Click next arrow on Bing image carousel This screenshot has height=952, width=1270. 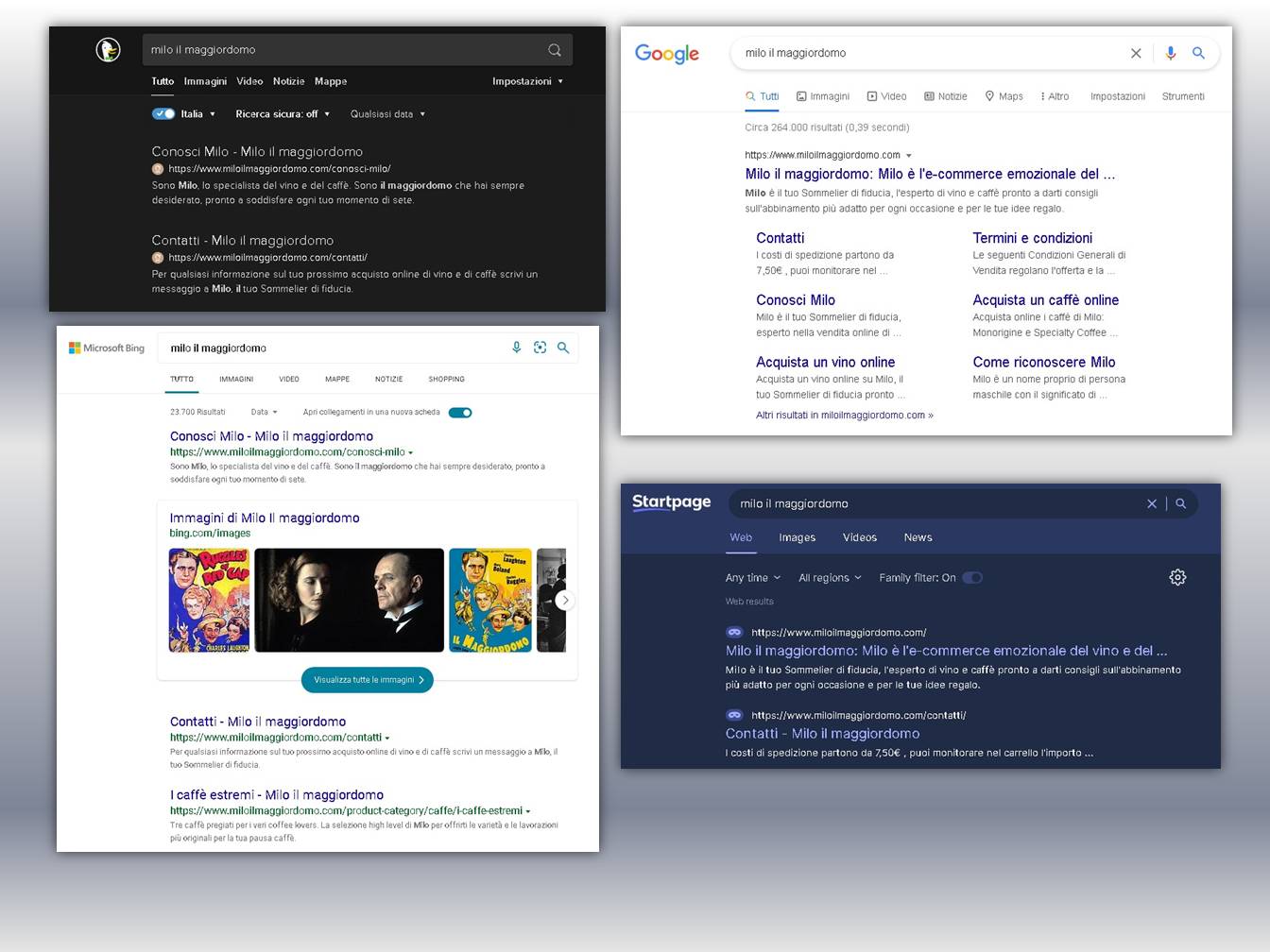[565, 600]
